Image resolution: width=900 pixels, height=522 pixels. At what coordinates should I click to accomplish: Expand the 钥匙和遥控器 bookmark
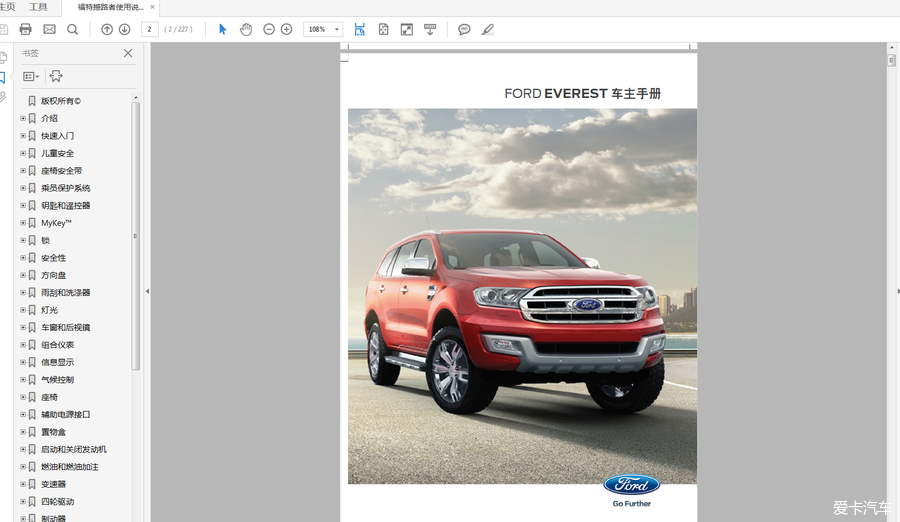click(x=23, y=206)
